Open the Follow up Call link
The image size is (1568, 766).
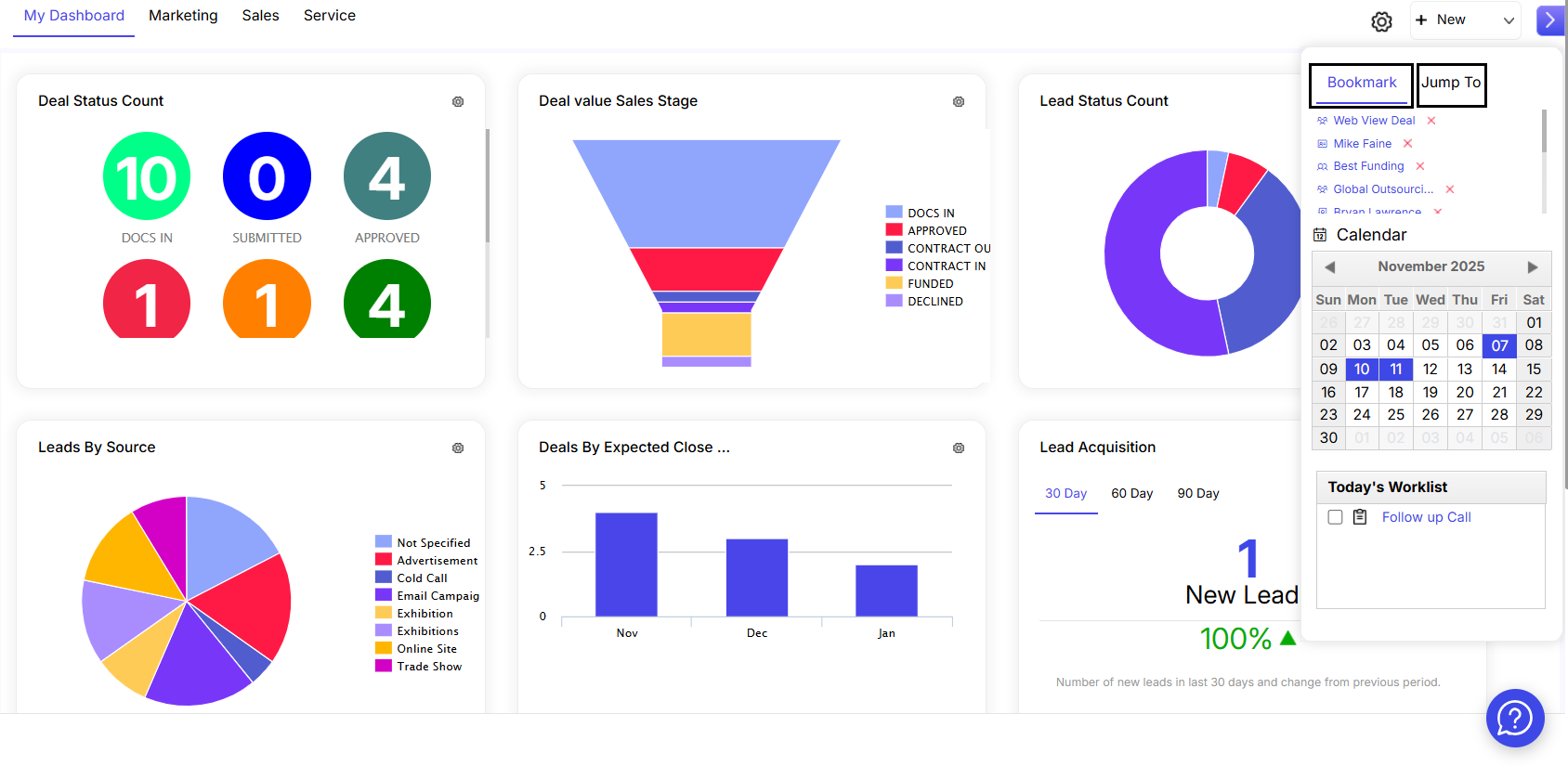tap(1426, 517)
